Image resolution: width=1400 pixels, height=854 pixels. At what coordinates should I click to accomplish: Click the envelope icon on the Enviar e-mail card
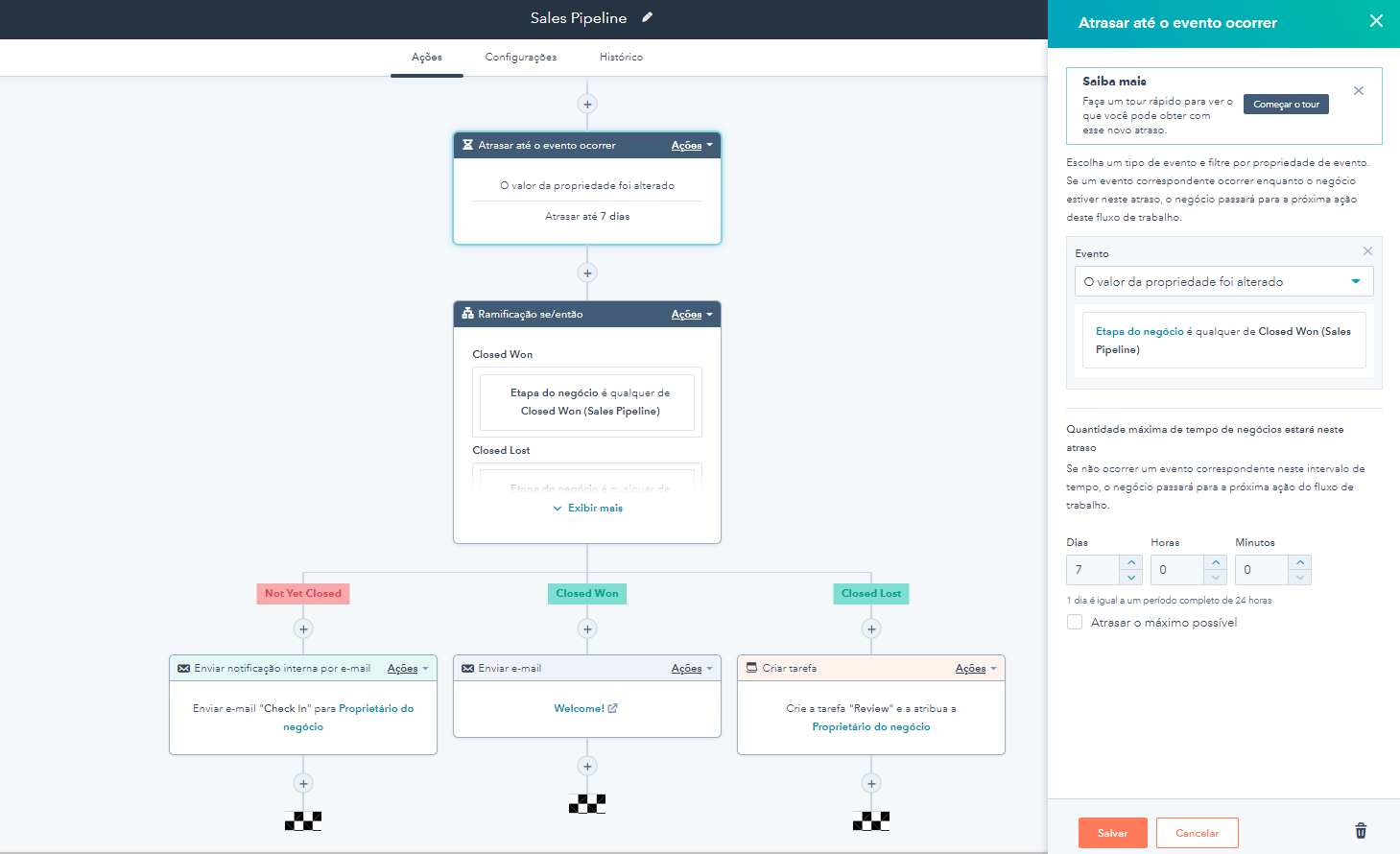466,668
